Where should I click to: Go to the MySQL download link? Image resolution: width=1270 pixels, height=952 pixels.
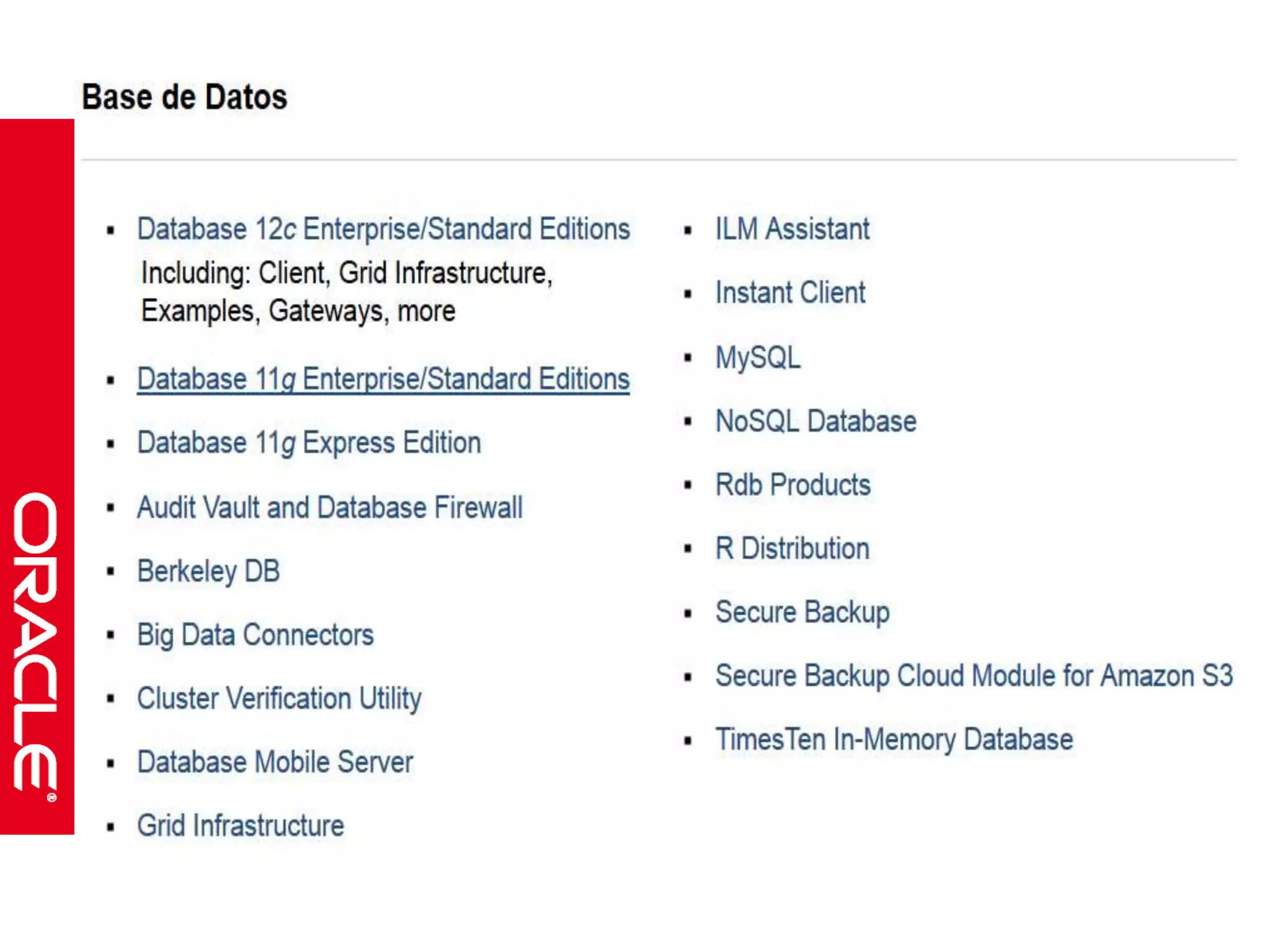click(758, 358)
